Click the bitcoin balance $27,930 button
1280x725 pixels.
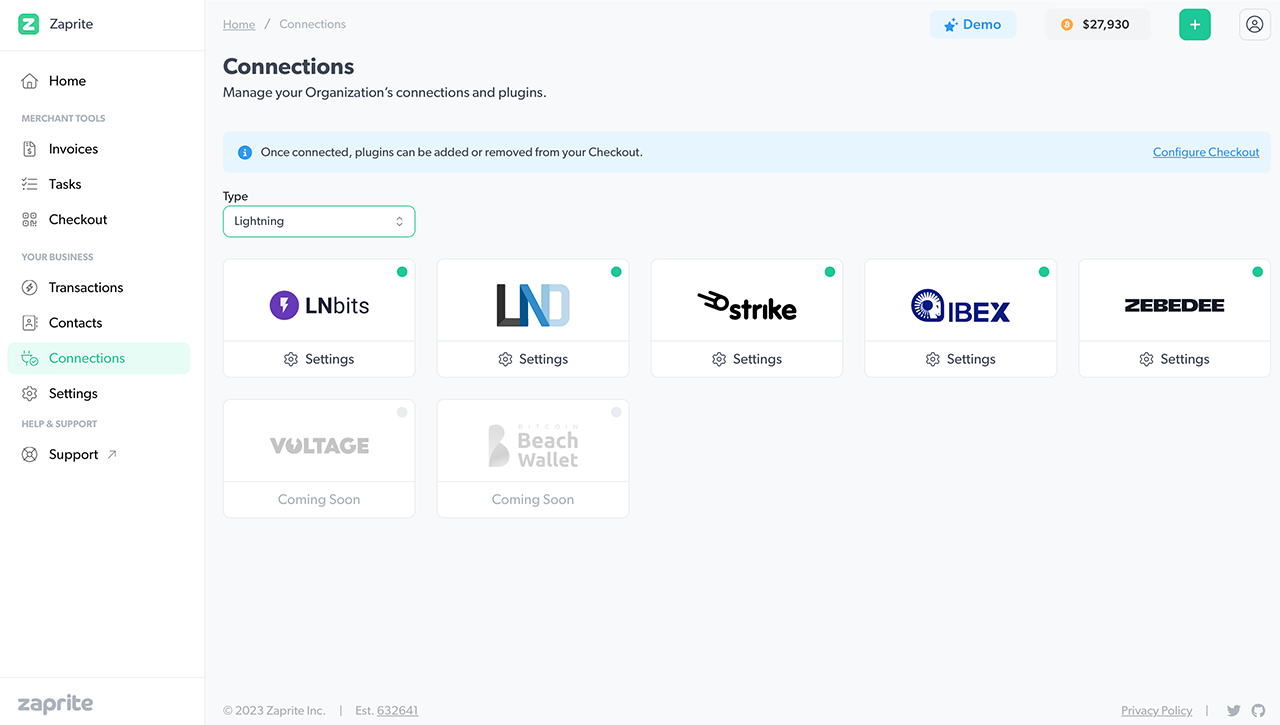click(1097, 25)
